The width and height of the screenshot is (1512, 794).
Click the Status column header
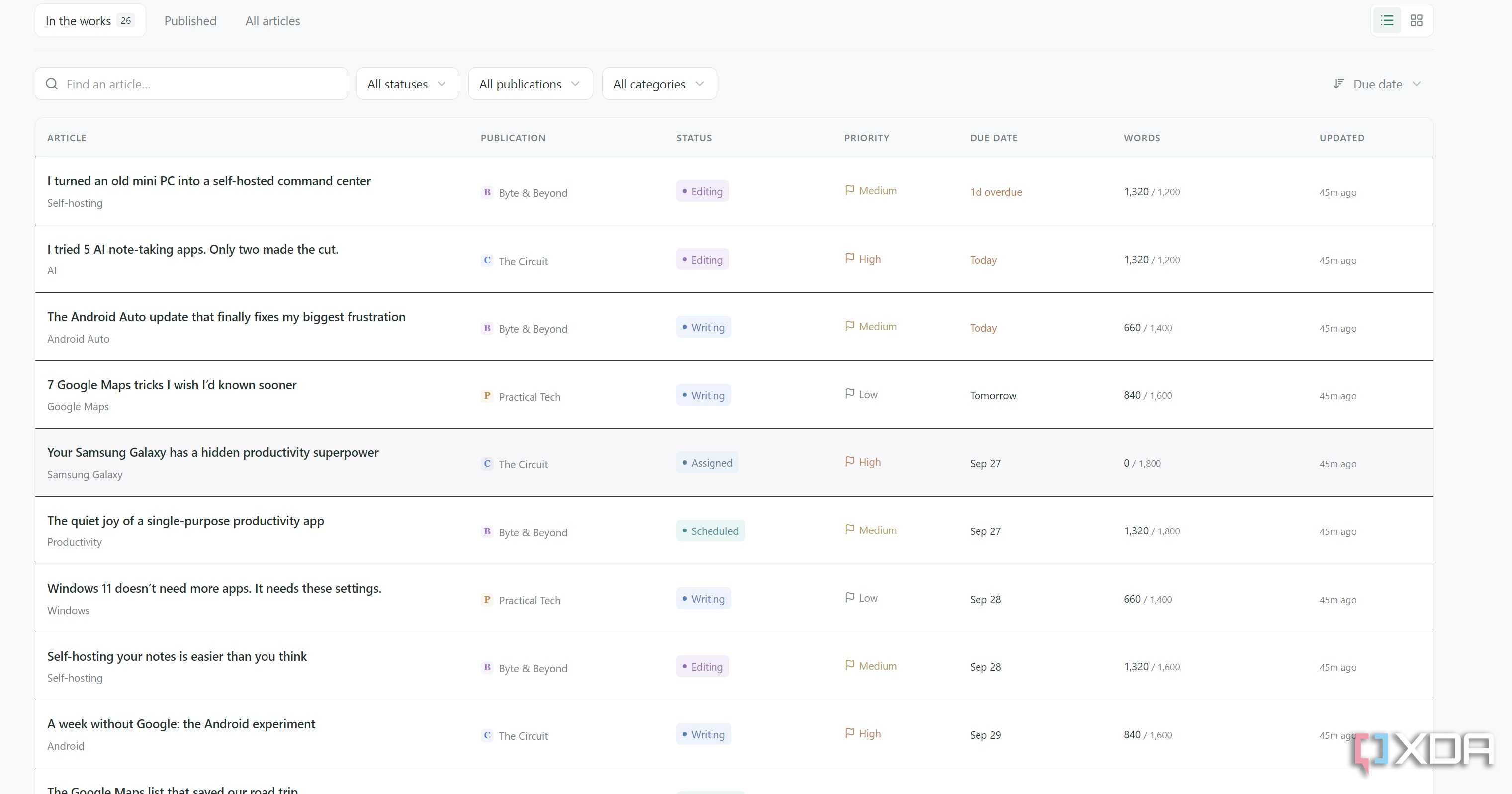pos(694,138)
